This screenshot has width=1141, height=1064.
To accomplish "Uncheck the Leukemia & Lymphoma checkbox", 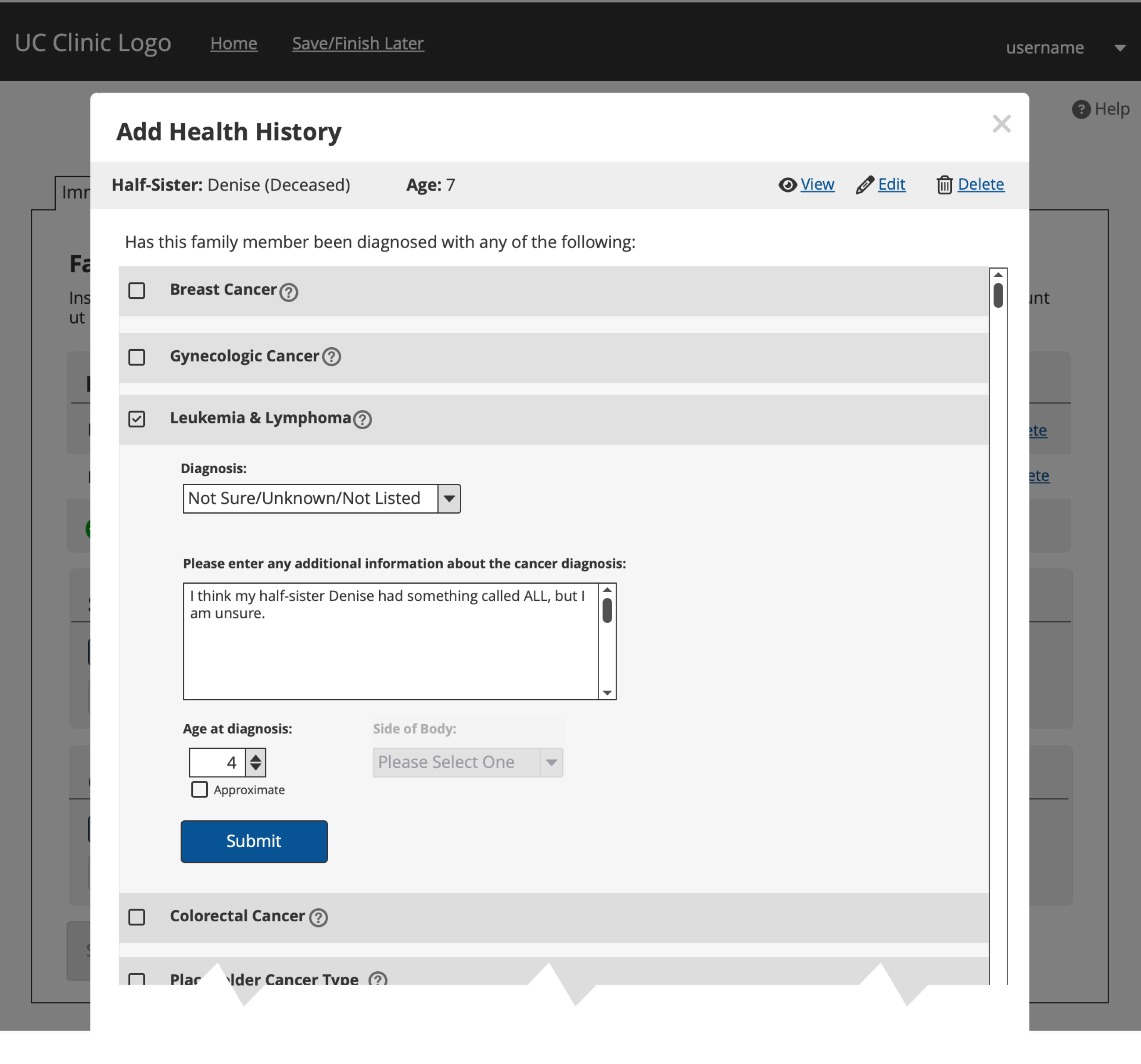I will click(x=136, y=419).
